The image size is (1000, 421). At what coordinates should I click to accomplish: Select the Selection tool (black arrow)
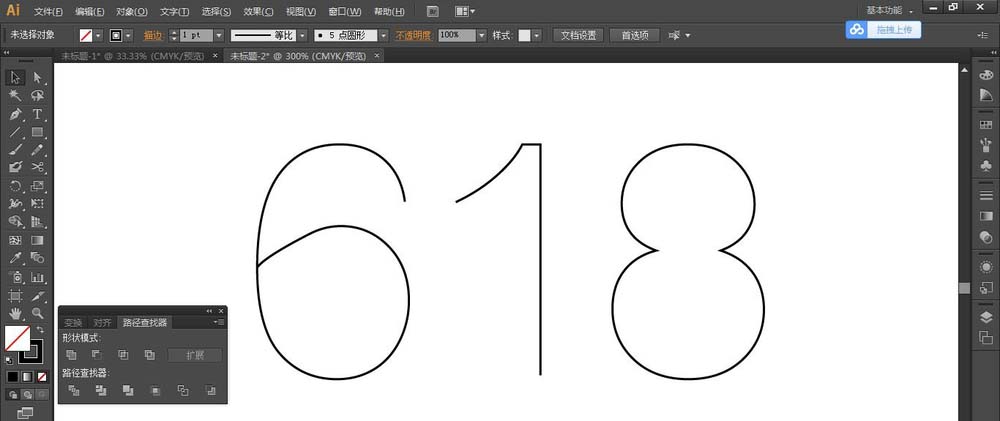coord(15,78)
